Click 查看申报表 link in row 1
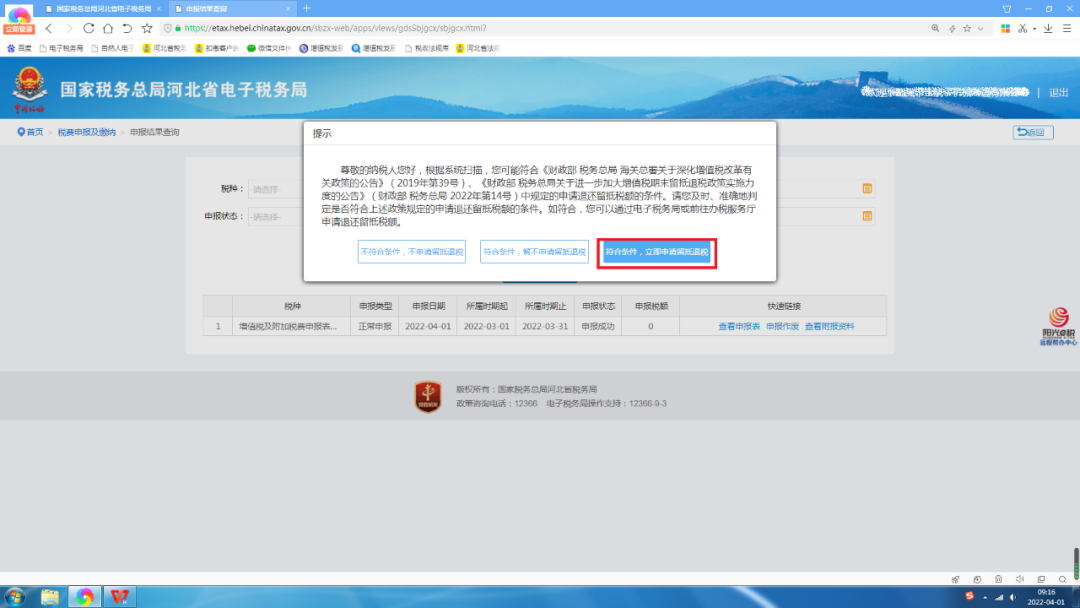Viewport: 1080px width, 608px height. click(739, 326)
